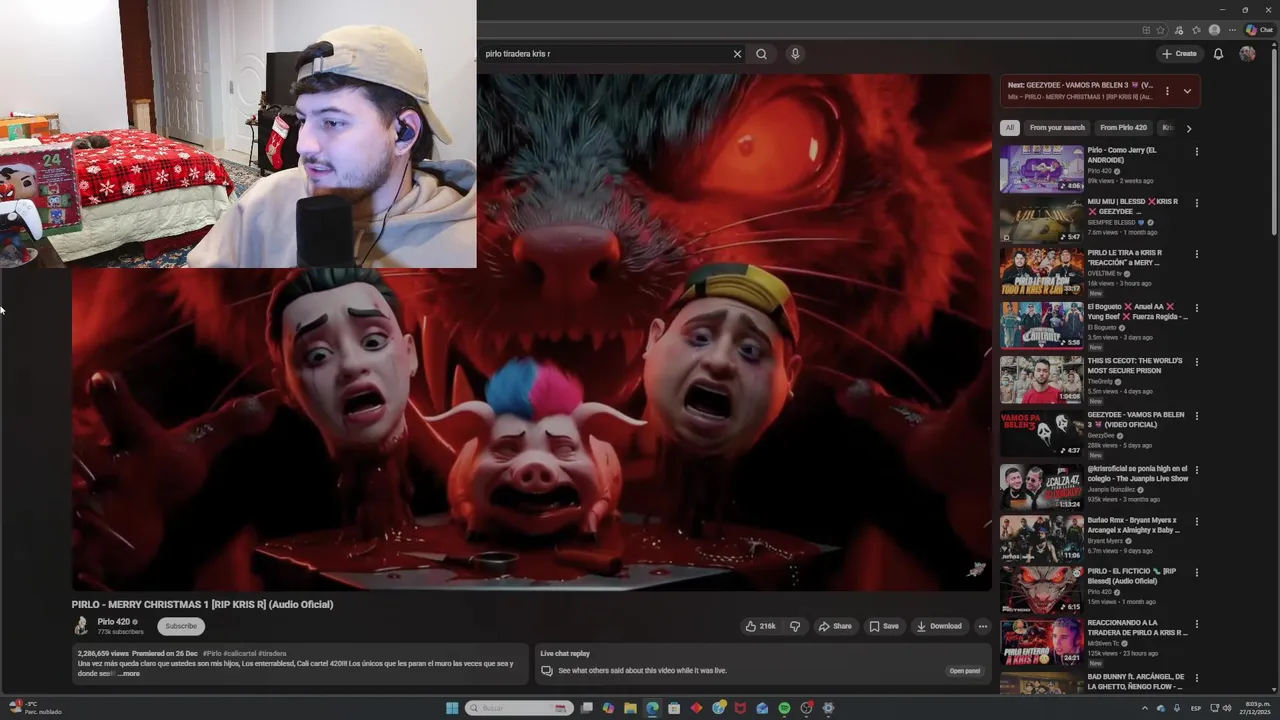Screen dimensions: 1280x720
Task: Open the notifications bell
Action: coord(1218,54)
